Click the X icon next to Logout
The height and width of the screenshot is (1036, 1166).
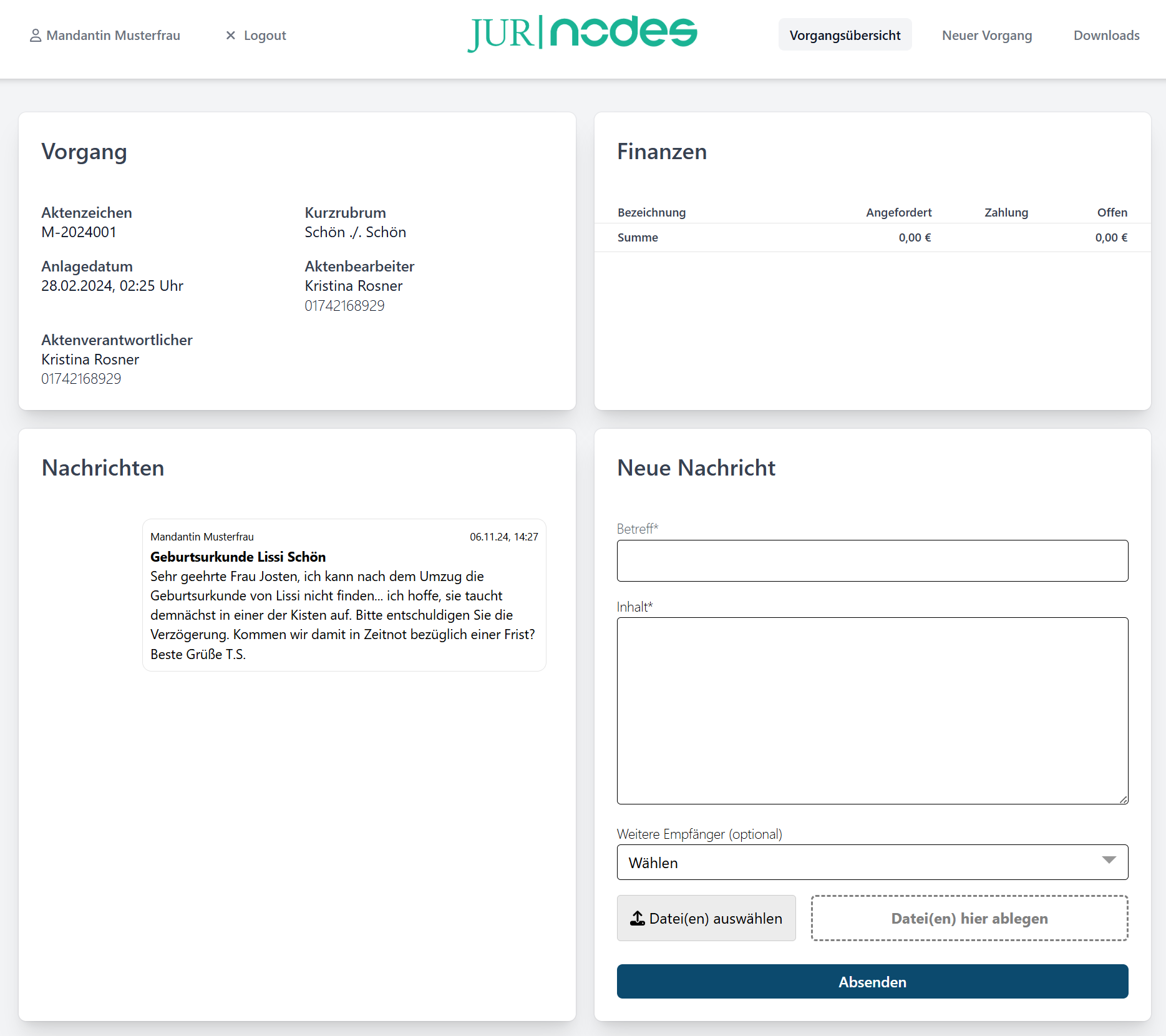[231, 36]
